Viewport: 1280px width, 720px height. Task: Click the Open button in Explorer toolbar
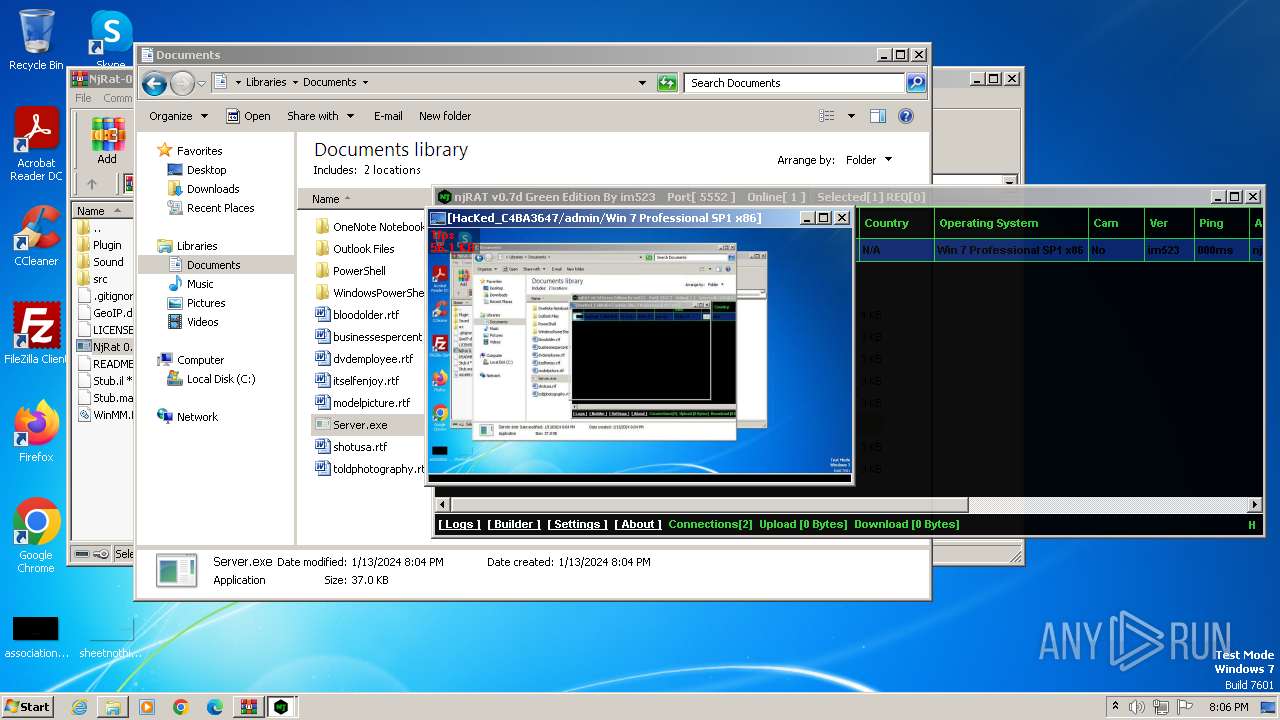(248, 116)
